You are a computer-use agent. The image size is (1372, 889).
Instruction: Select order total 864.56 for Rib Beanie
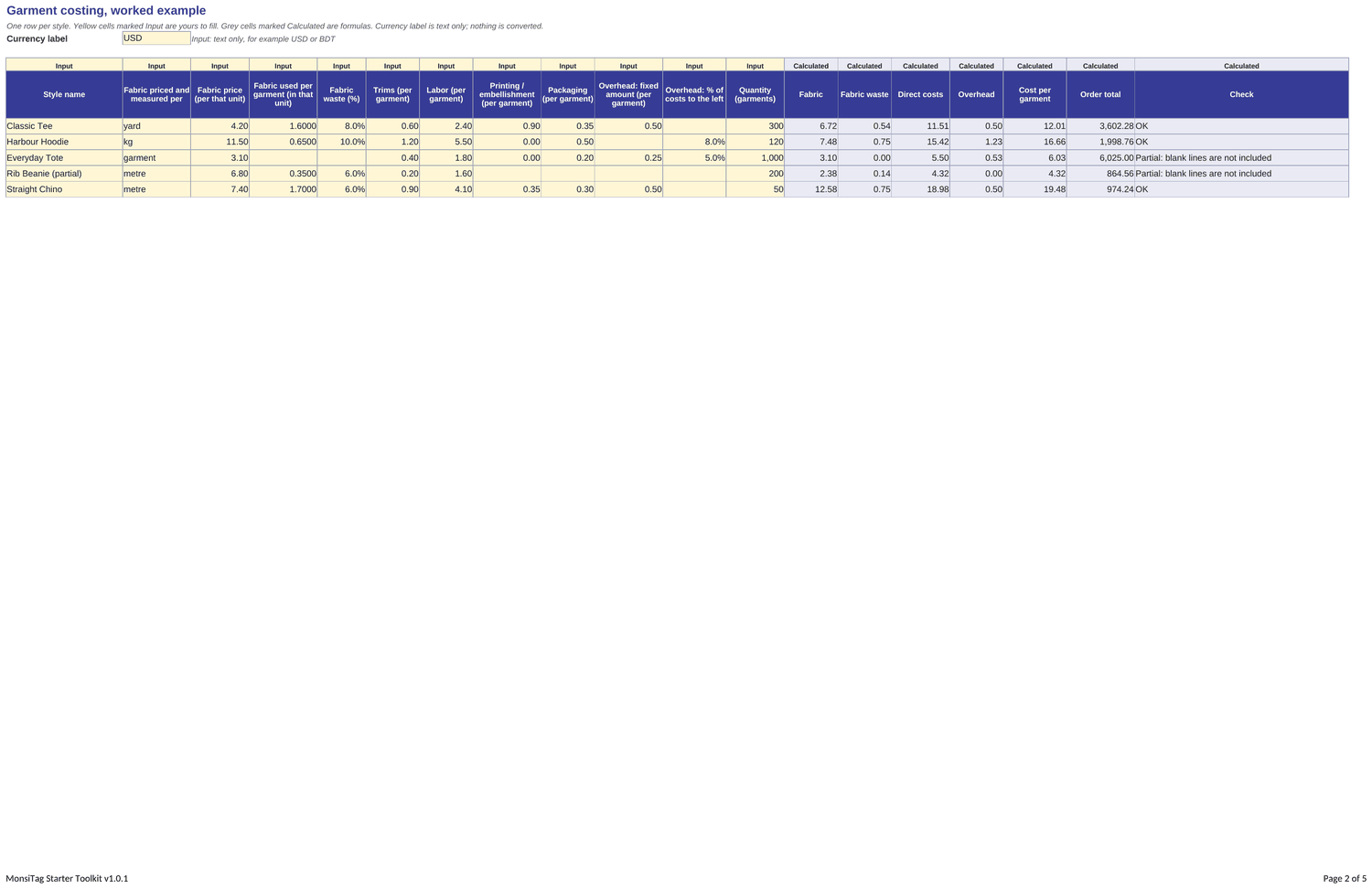[1100, 174]
